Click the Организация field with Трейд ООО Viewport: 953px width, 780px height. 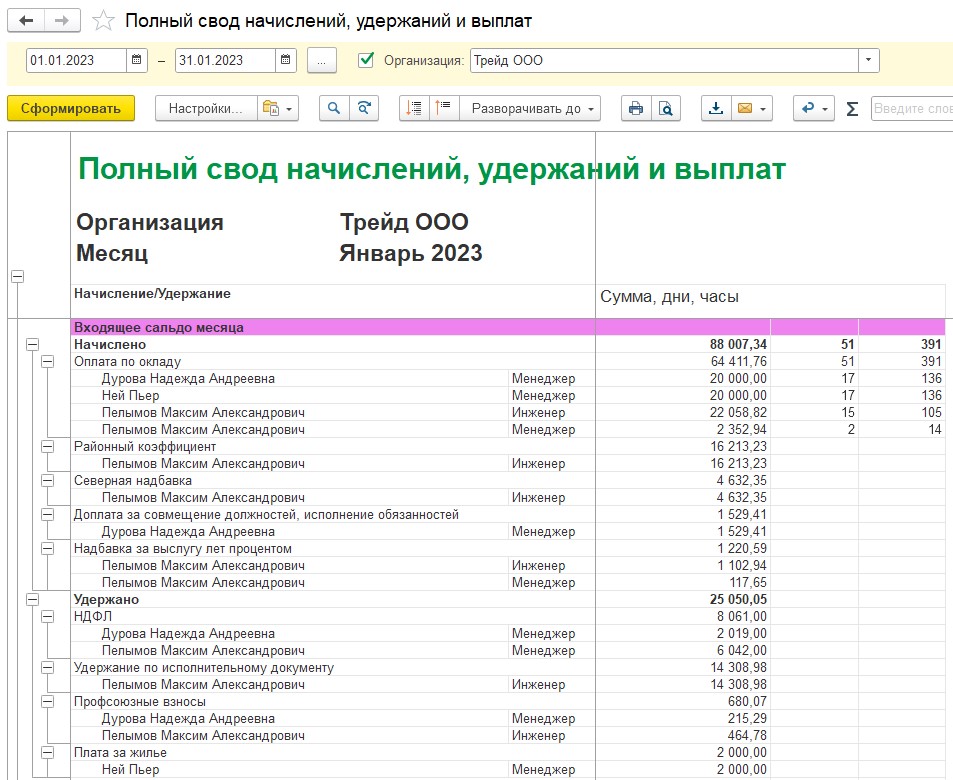664,60
